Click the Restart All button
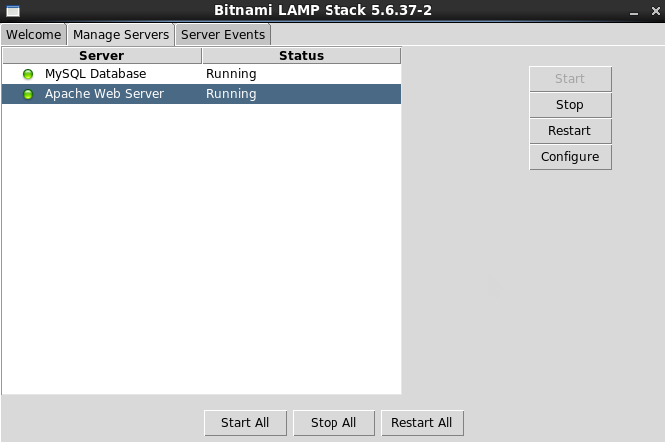The height and width of the screenshot is (443, 666). pos(422,423)
